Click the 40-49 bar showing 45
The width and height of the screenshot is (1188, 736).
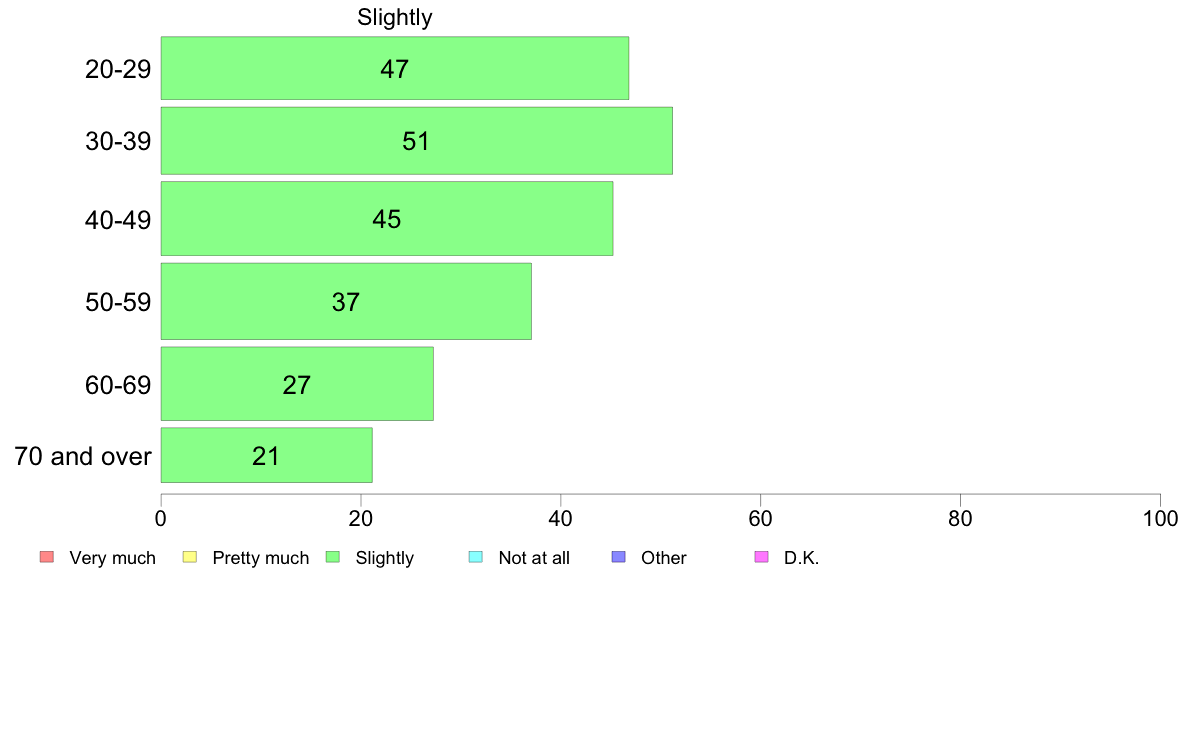pyautogui.click(x=386, y=218)
